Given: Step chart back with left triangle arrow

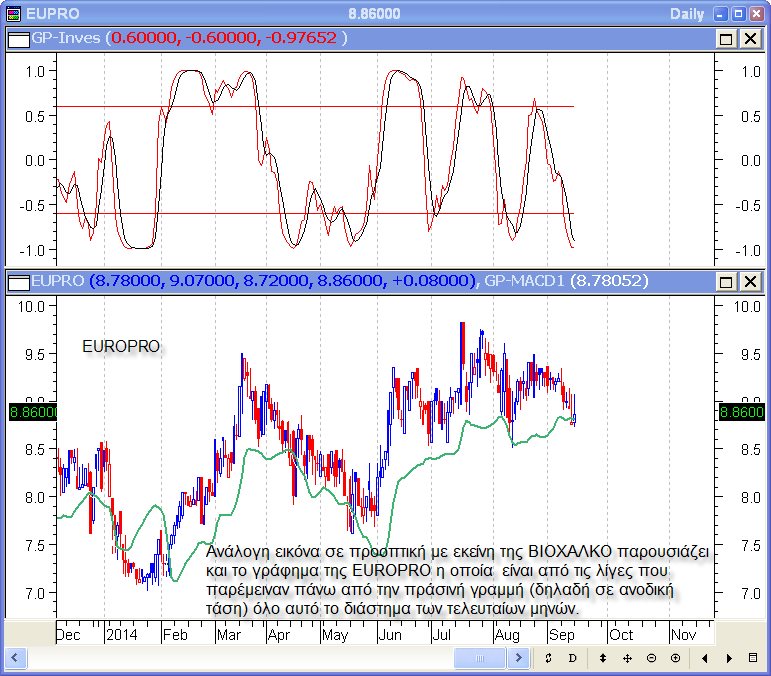Looking at the screenshot, I should [x=705, y=658].
